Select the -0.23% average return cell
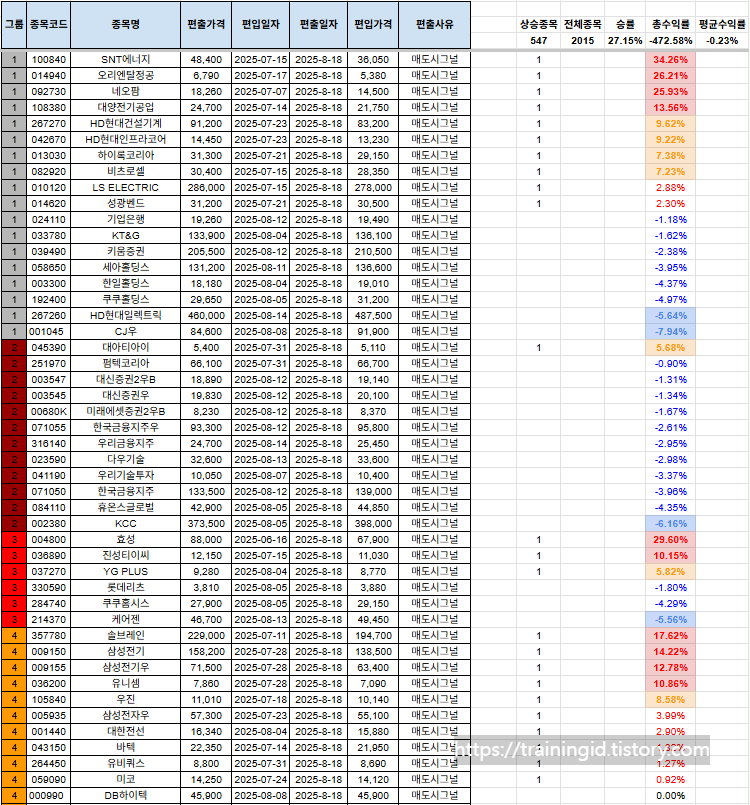The image size is (750, 805). [722, 41]
